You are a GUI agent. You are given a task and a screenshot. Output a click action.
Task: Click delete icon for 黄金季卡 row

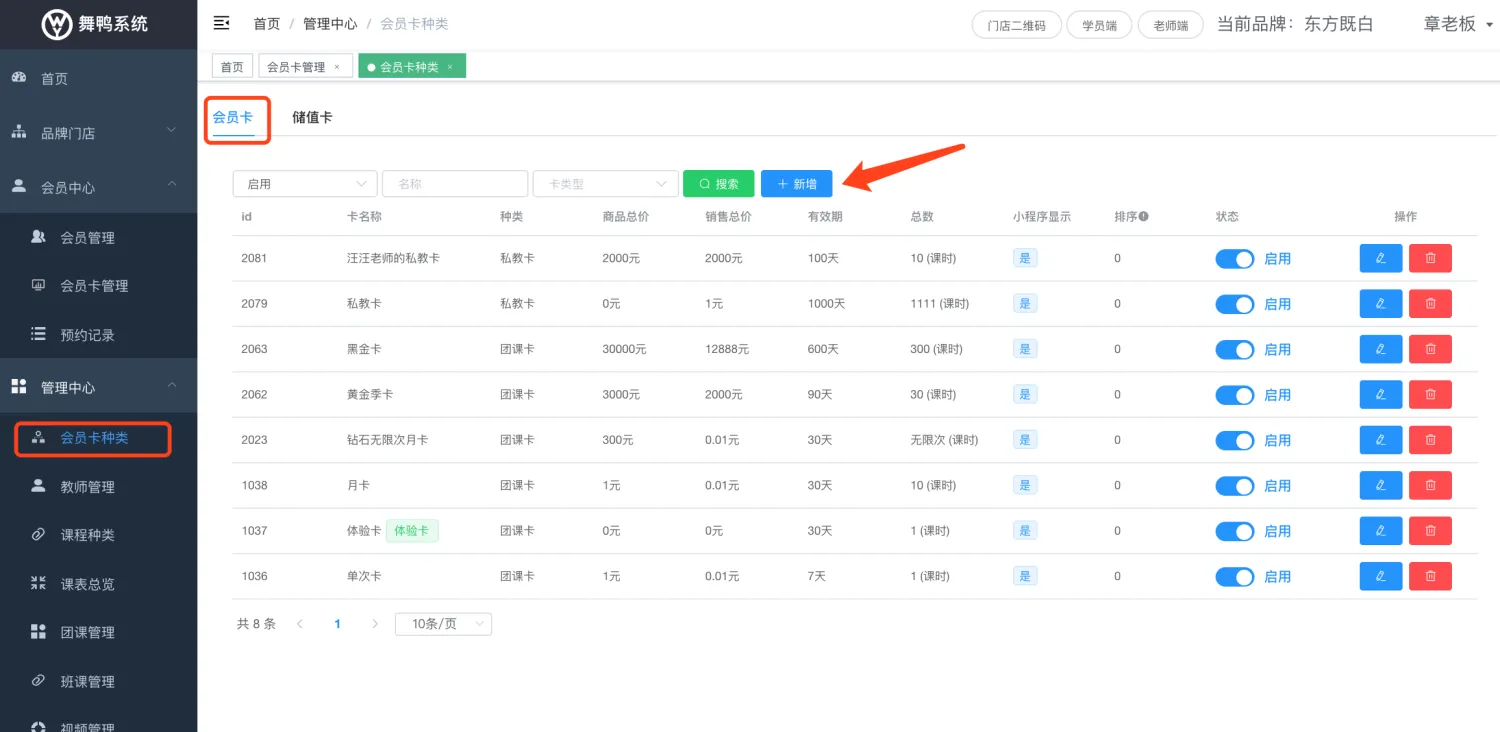pyautogui.click(x=1430, y=394)
